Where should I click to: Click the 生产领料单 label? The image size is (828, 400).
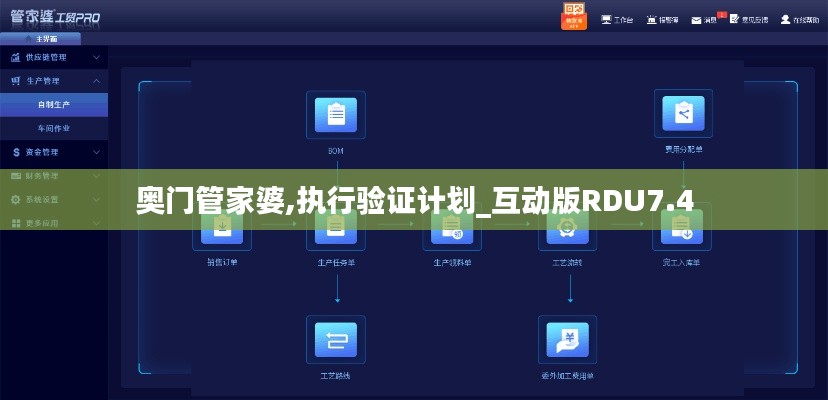(x=452, y=262)
